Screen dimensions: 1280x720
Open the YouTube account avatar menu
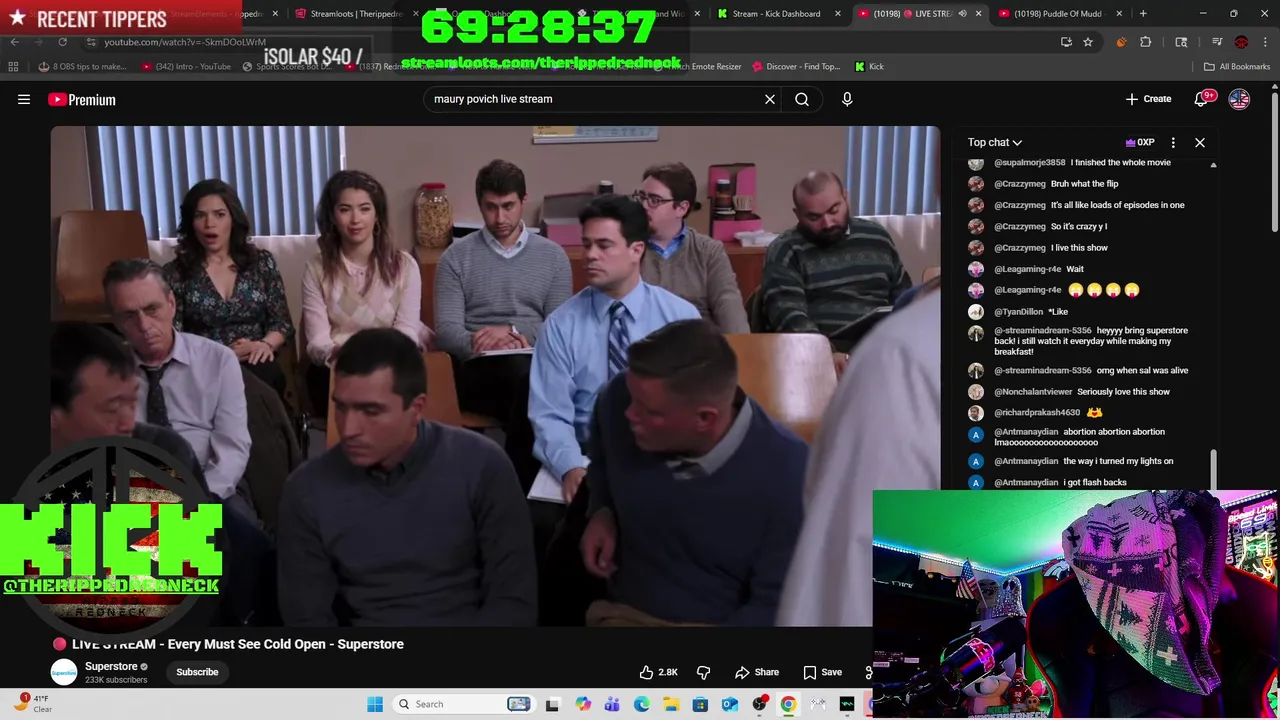pos(1239,99)
